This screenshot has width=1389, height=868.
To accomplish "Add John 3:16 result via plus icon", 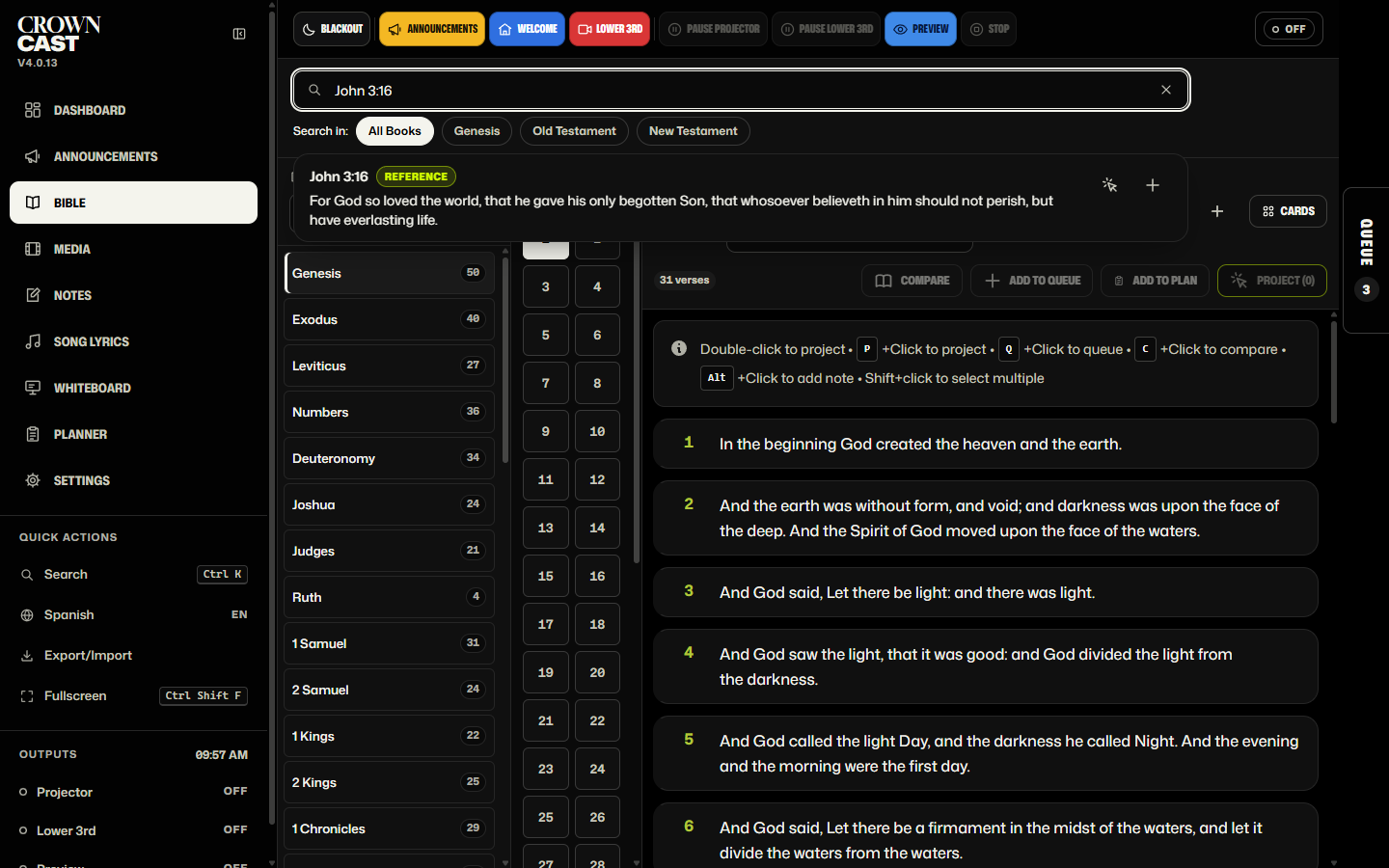I will tap(1153, 185).
